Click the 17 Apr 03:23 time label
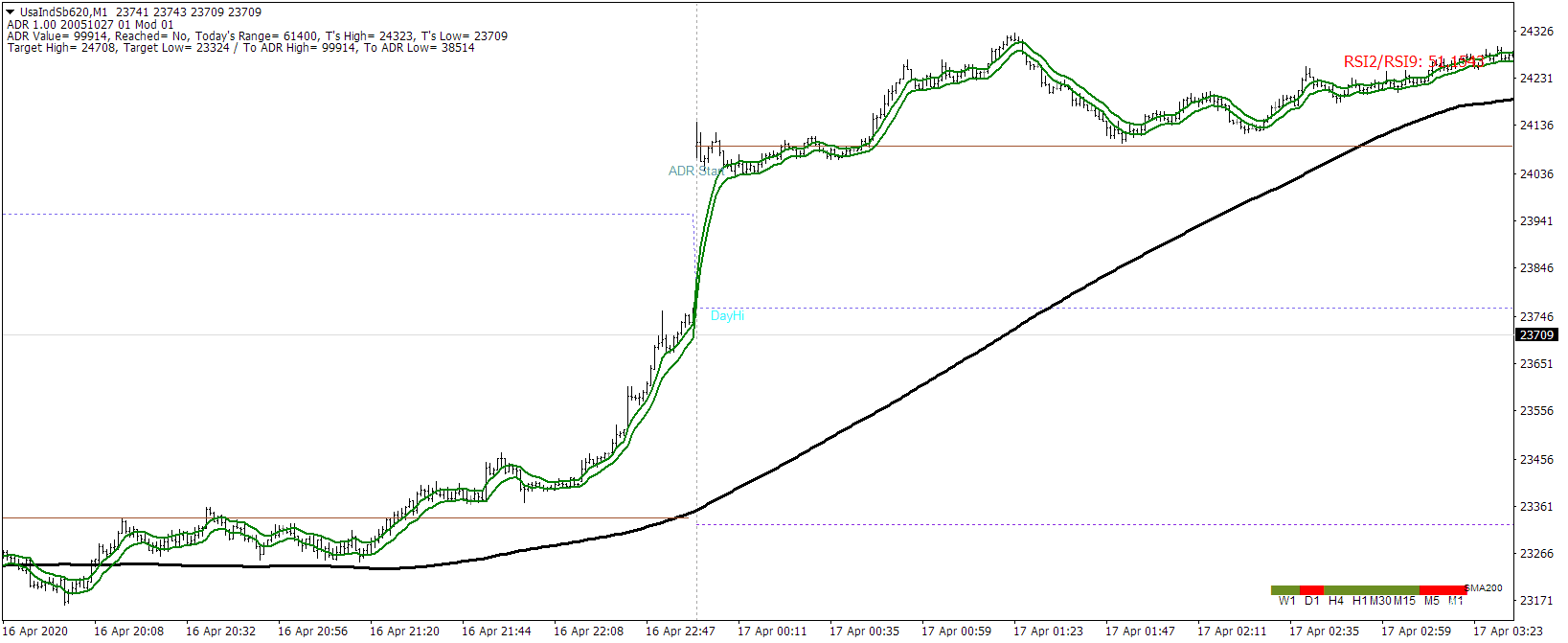The height and width of the screenshot is (643, 1568). tap(1508, 631)
